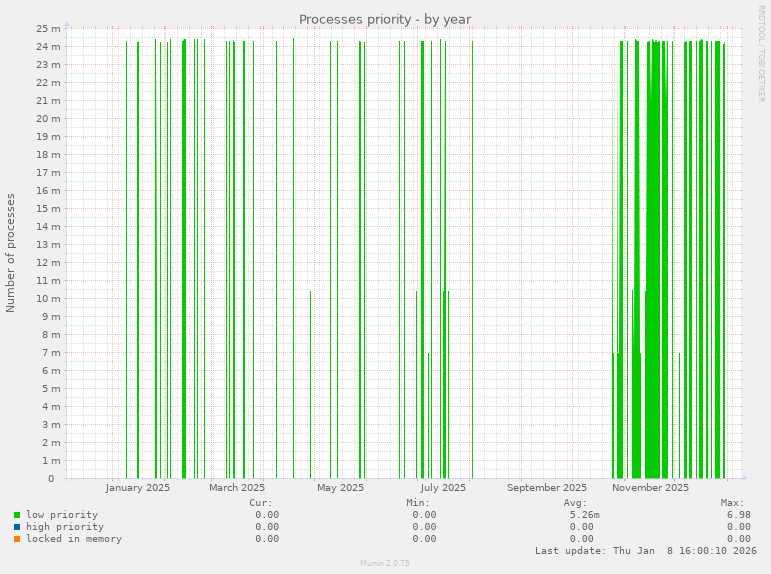This screenshot has width=771, height=574.
Task: Click the 'September 2025' x-axis label
Action: pyautogui.click(x=547, y=488)
